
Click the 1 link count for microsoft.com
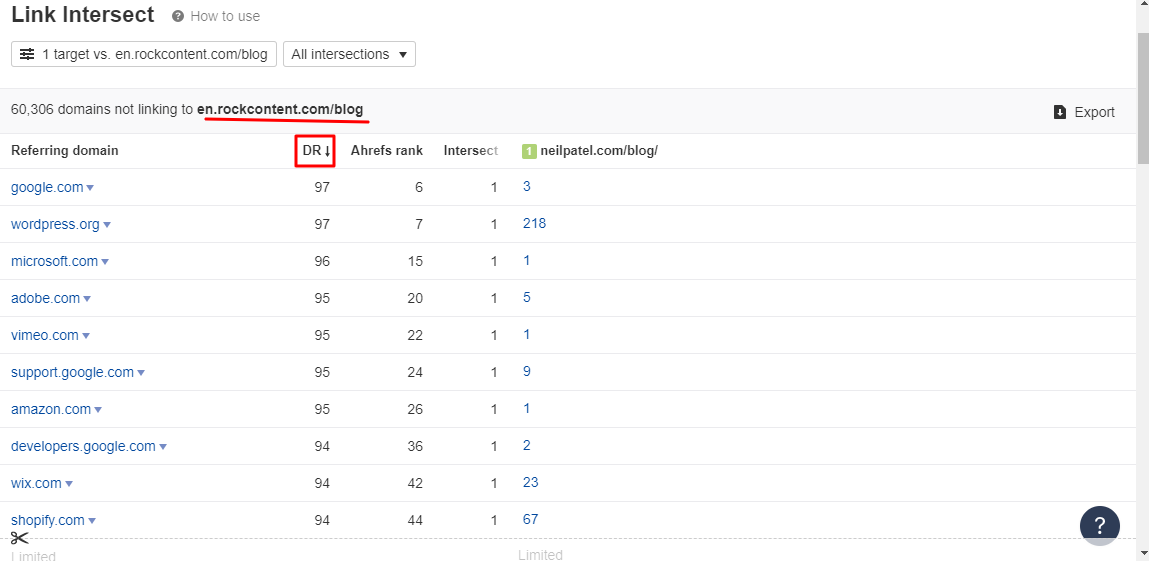(527, 261)
